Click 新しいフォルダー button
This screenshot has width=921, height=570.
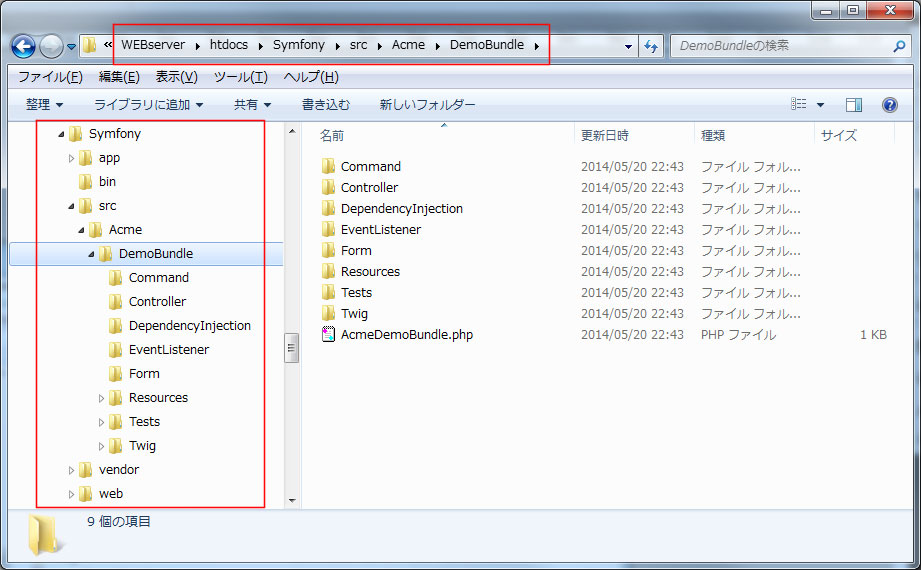(x=427, y=105)
